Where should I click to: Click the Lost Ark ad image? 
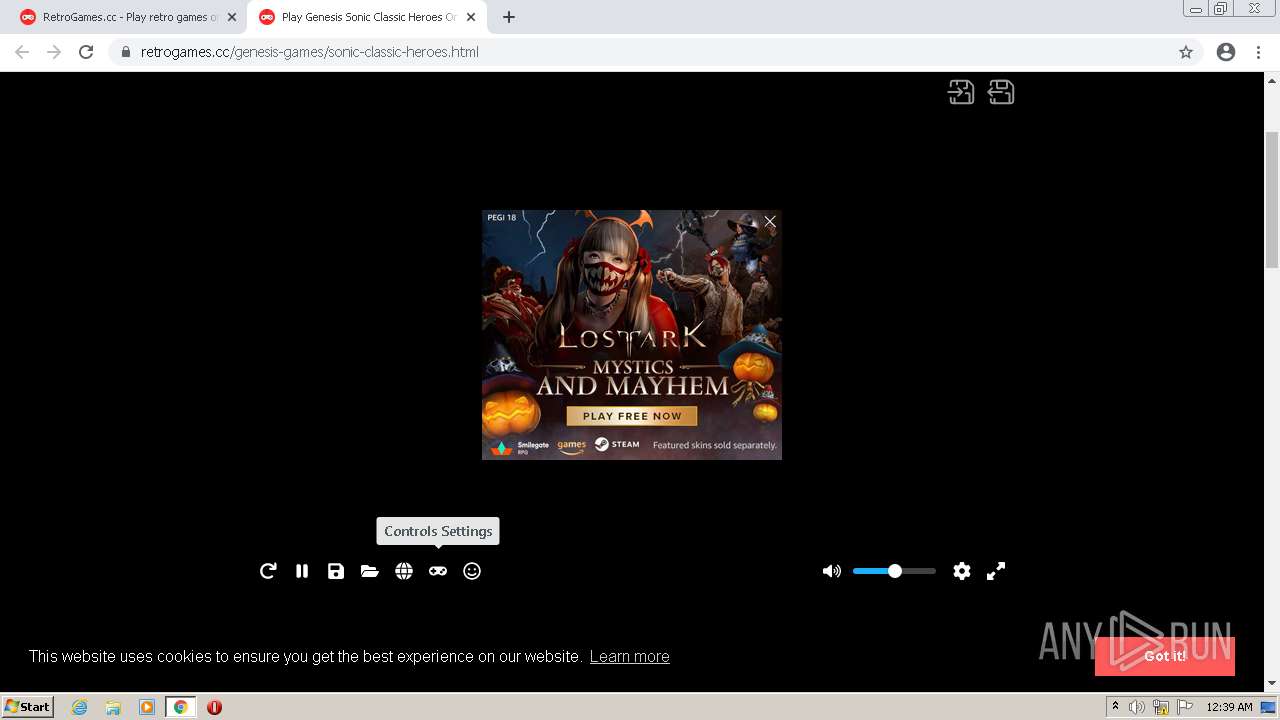[x=632, y=335]
